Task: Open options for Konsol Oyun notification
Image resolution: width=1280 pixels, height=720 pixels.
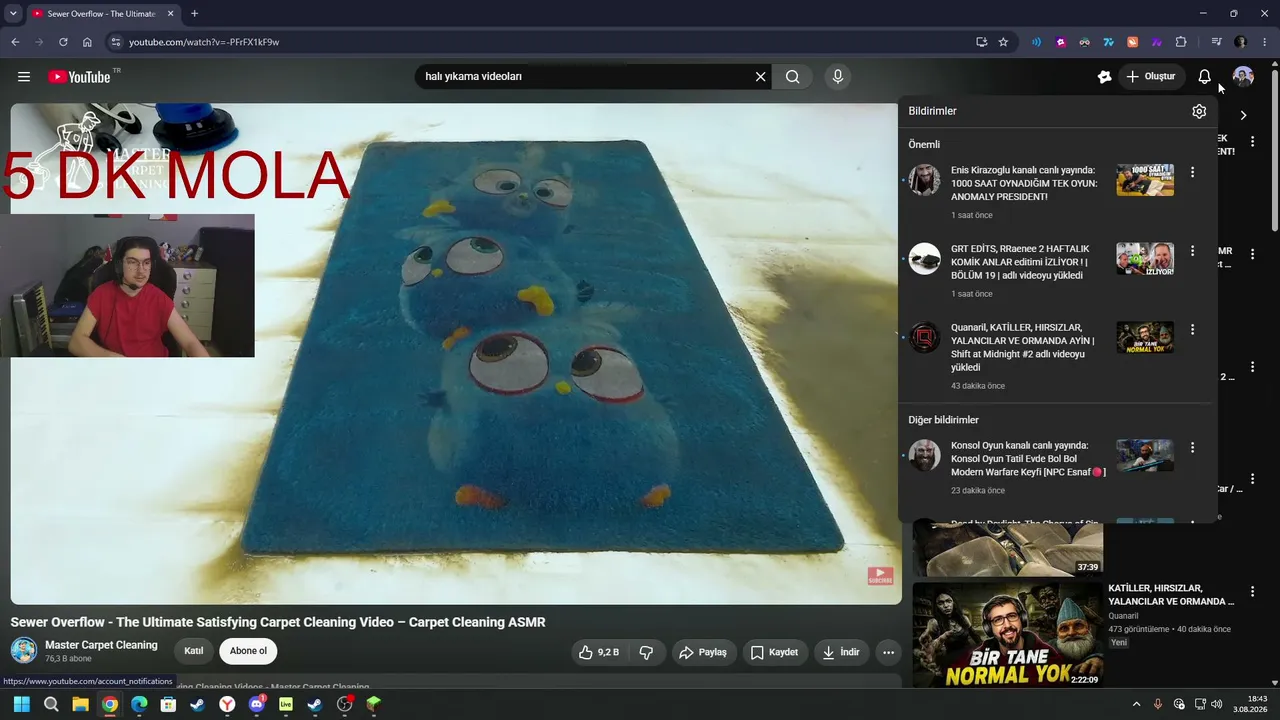Action: [x=1192, y=447]
